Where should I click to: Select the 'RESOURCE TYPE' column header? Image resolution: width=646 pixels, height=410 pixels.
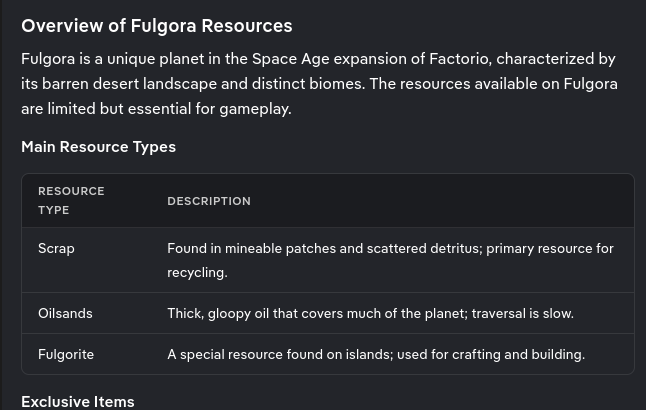pyautogui.click(x=71, y=200)
